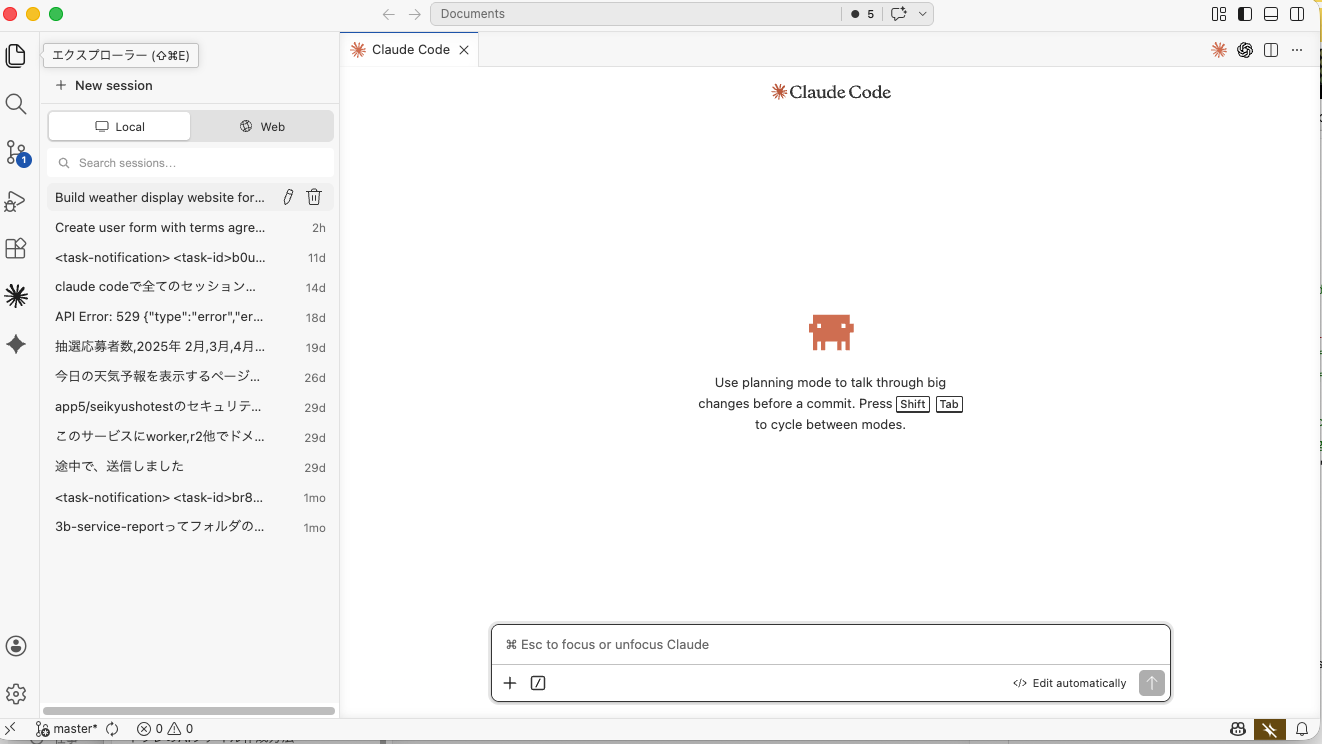Click the master branch status item

tap(68, 729)
